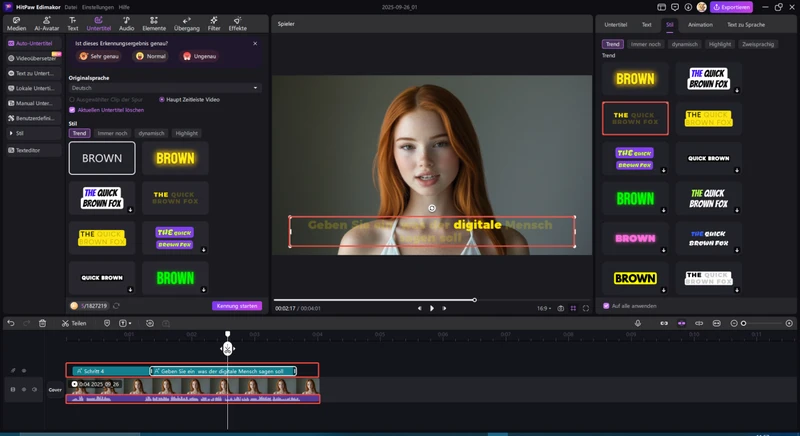Click the timeline zoom slider
Image resolution: width=800 pixels, height=436 pixels.
(x=760, y=323)
